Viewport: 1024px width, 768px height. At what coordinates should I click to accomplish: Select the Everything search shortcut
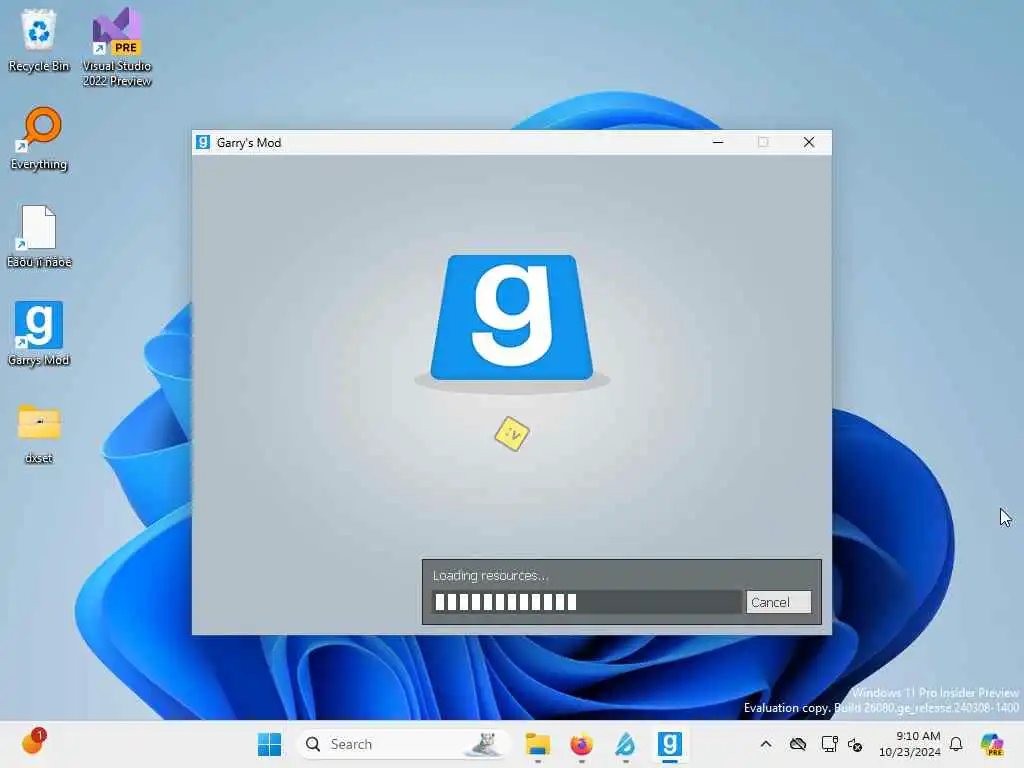coord(39,138)
